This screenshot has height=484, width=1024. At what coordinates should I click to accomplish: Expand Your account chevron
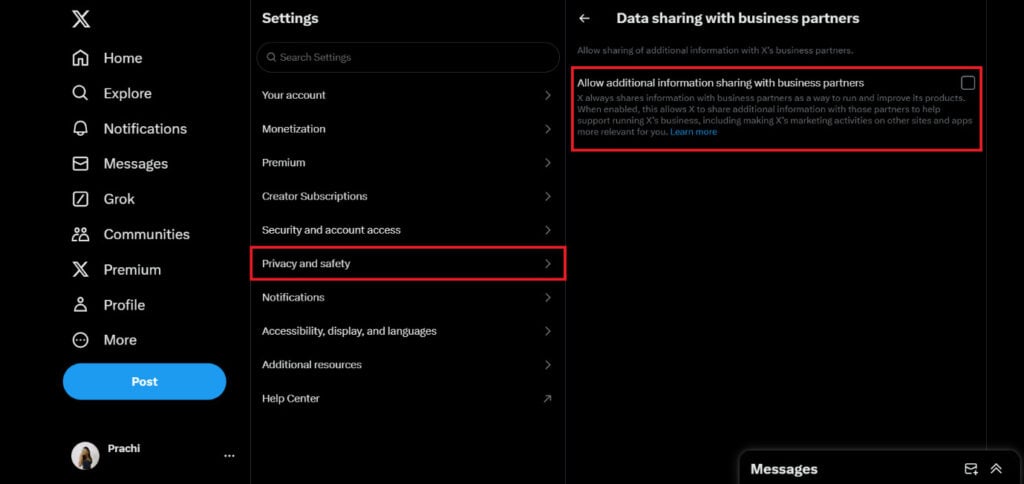tap(547, 95)
